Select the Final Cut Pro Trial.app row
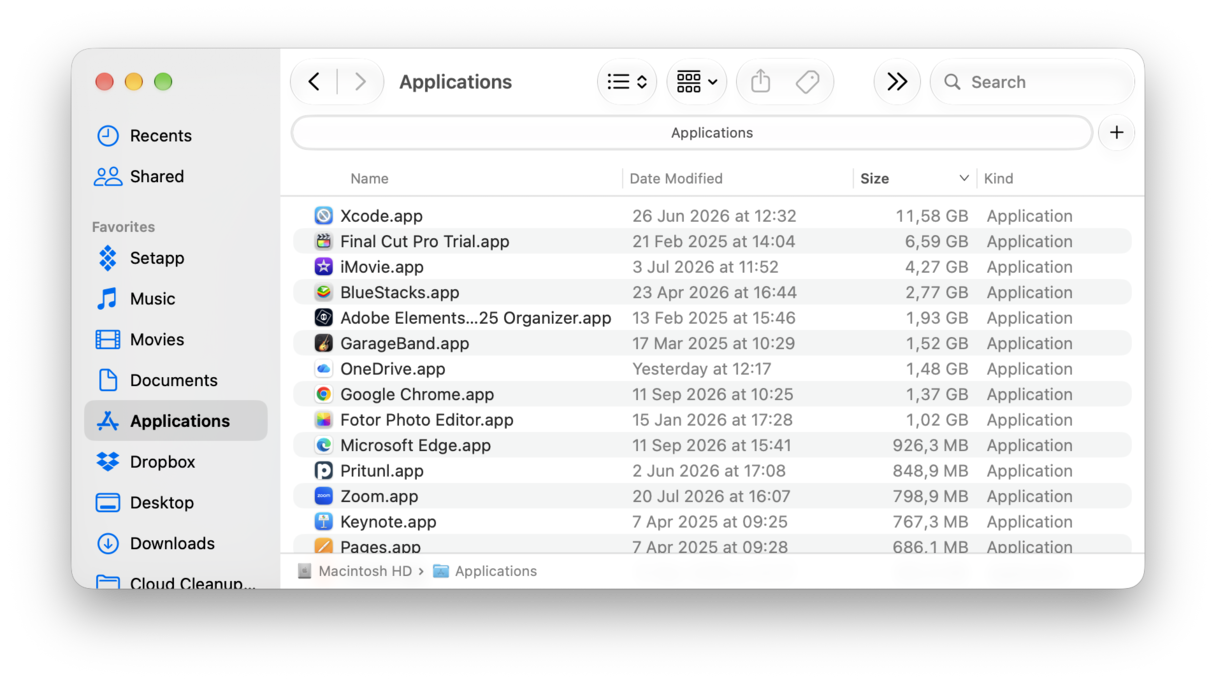1216x683 pixels. click(x=712, y=241)
